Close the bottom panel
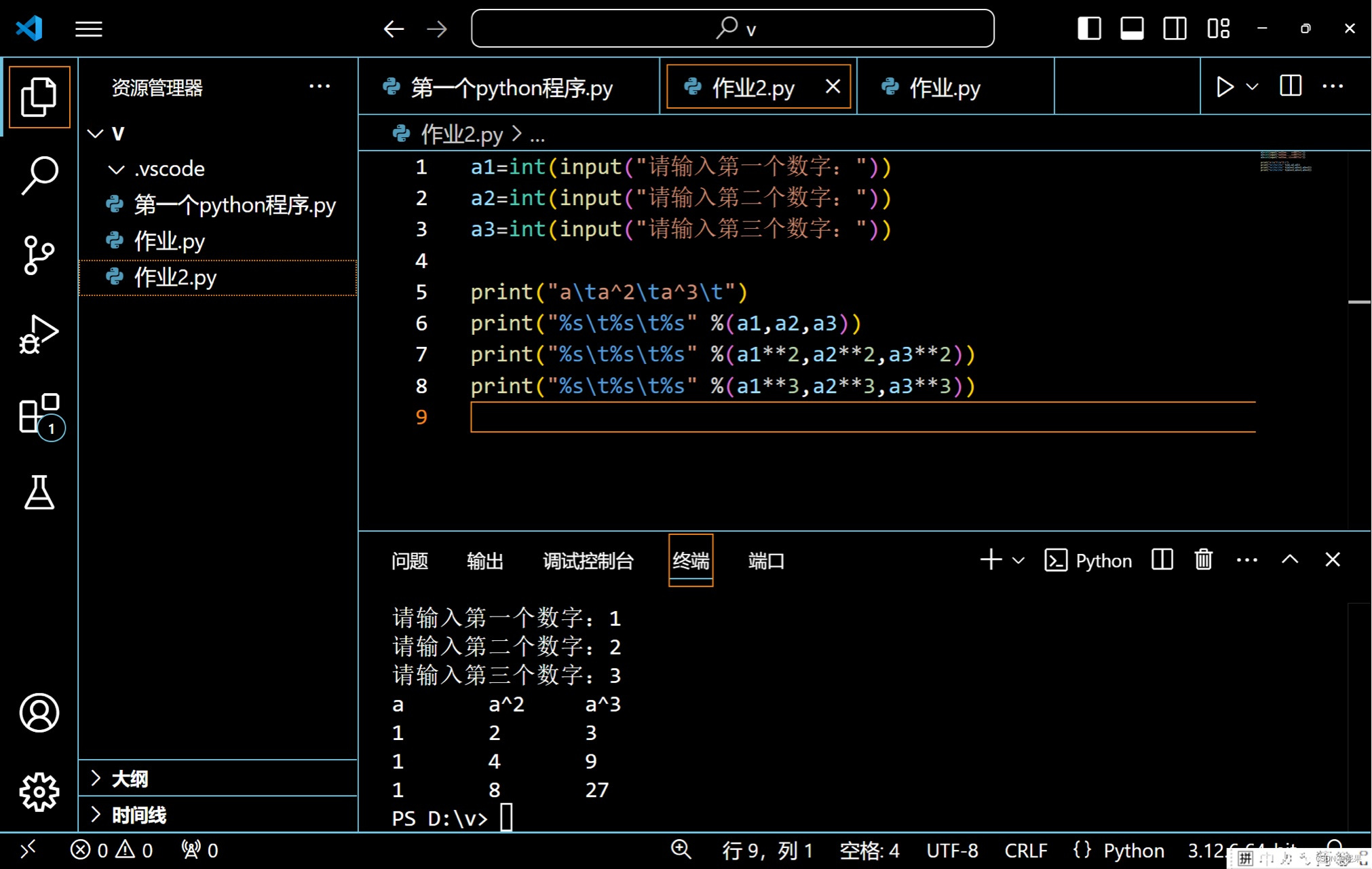The height and width of the screenshot is (869, 1372). coord(1333,559)
